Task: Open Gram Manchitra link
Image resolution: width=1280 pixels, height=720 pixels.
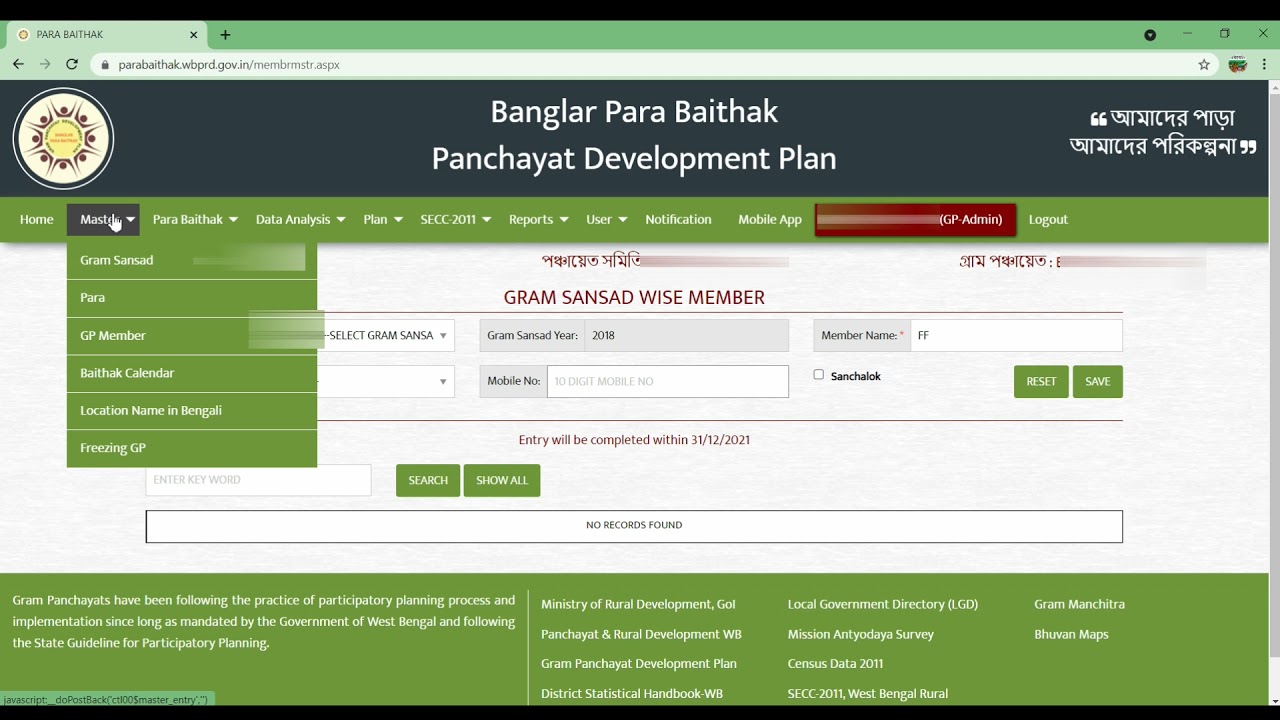Action: coord(1079,604)
